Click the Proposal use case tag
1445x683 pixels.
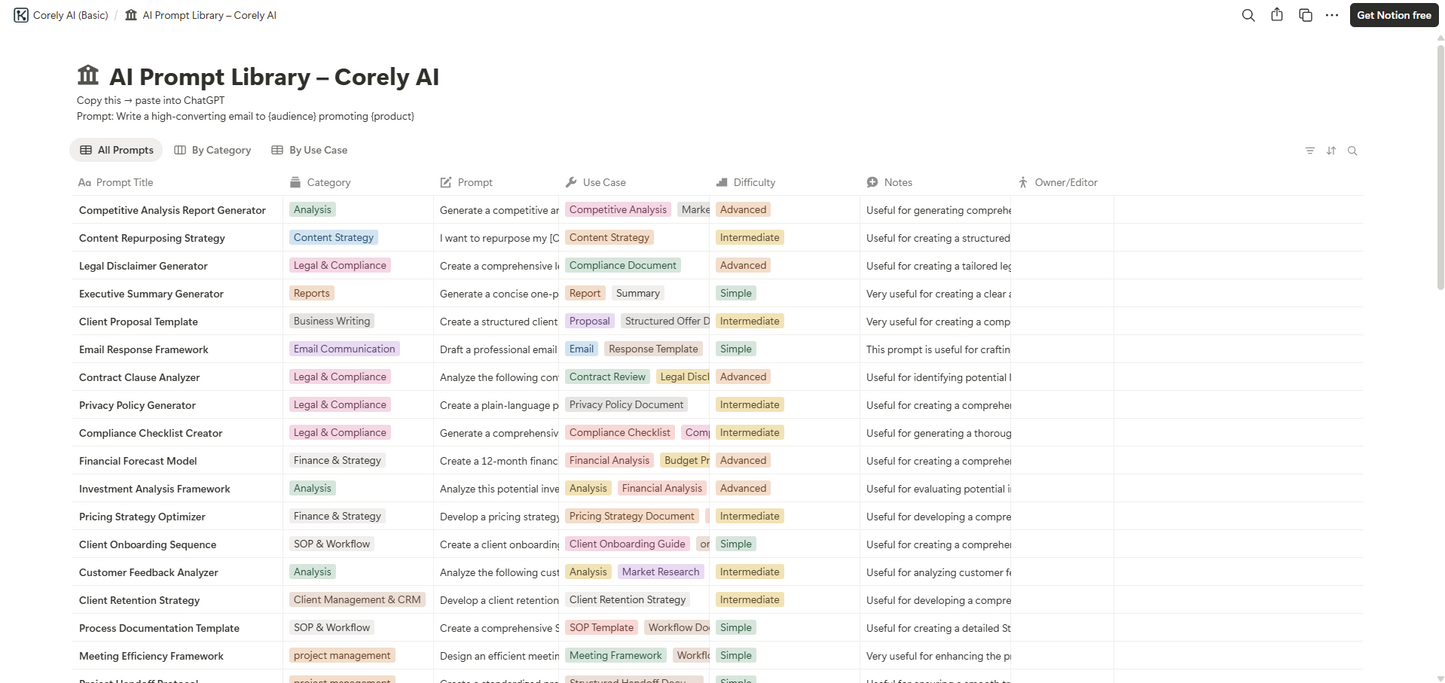(589, 321)
